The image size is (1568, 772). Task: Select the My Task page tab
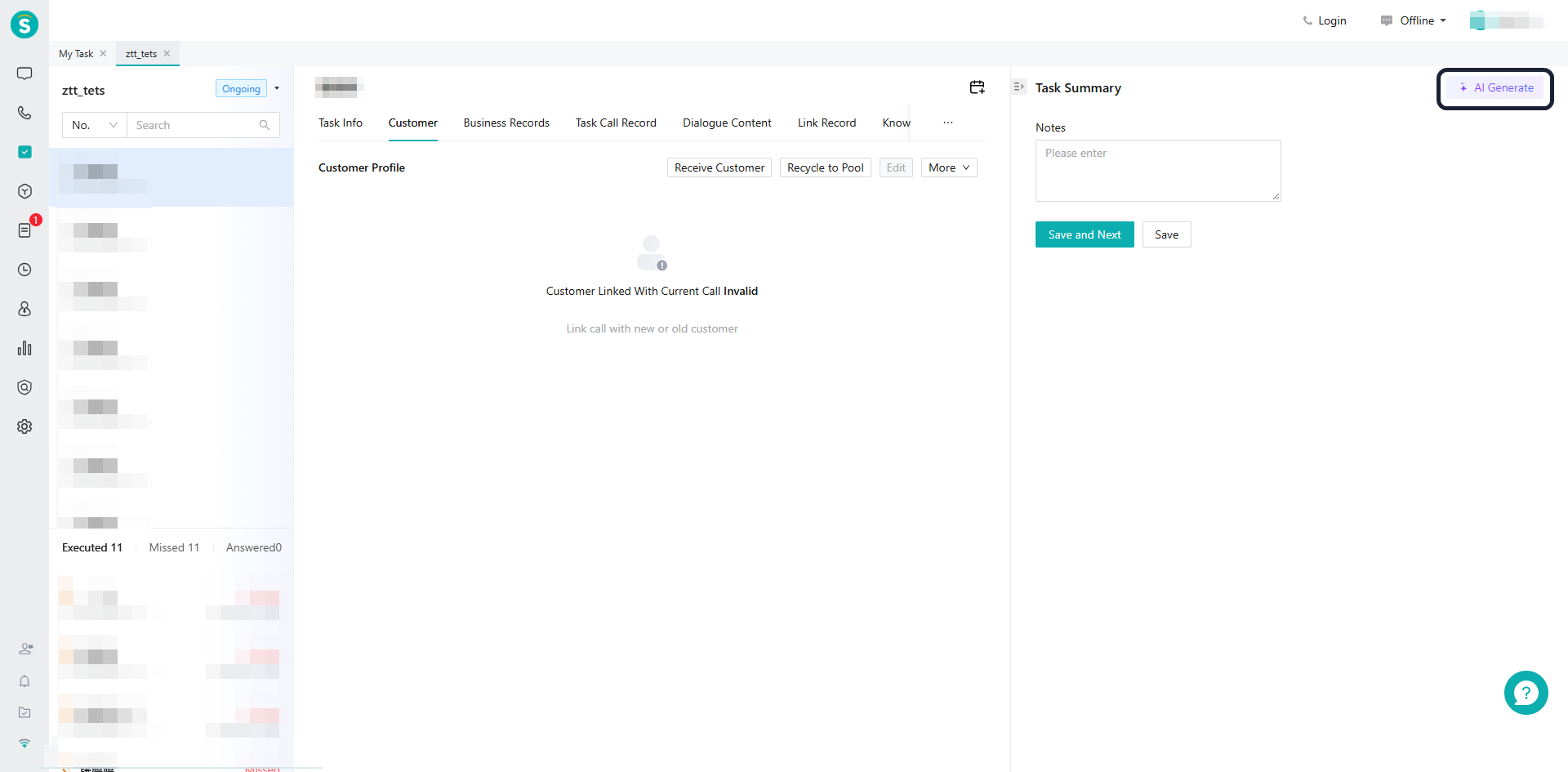[76, 54]
